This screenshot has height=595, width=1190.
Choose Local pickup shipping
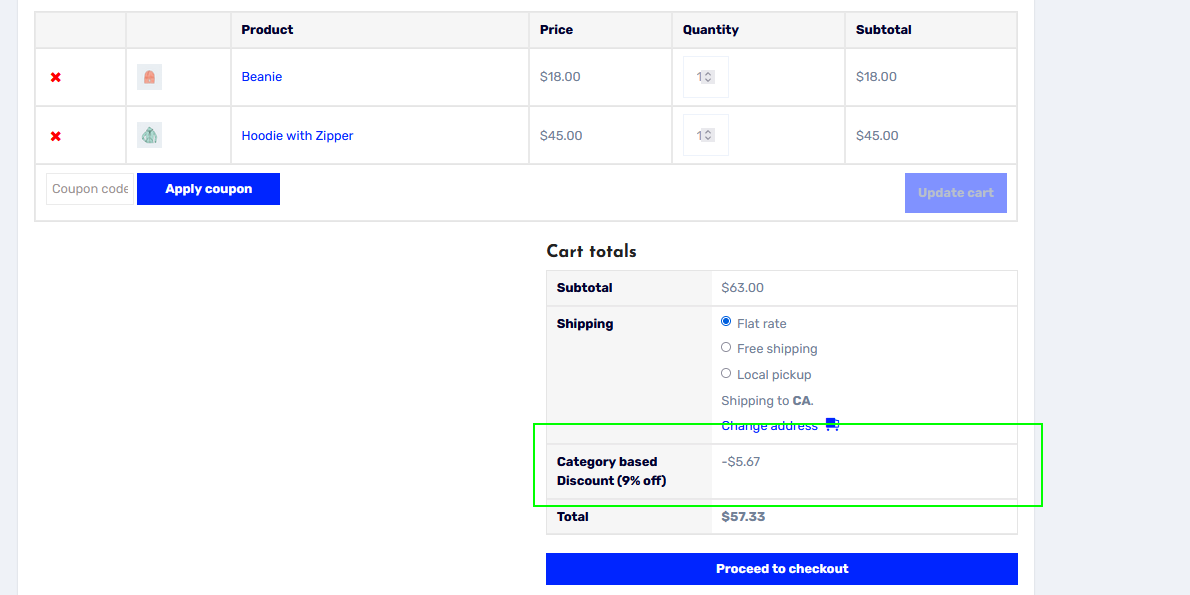(x=725, y=373)
